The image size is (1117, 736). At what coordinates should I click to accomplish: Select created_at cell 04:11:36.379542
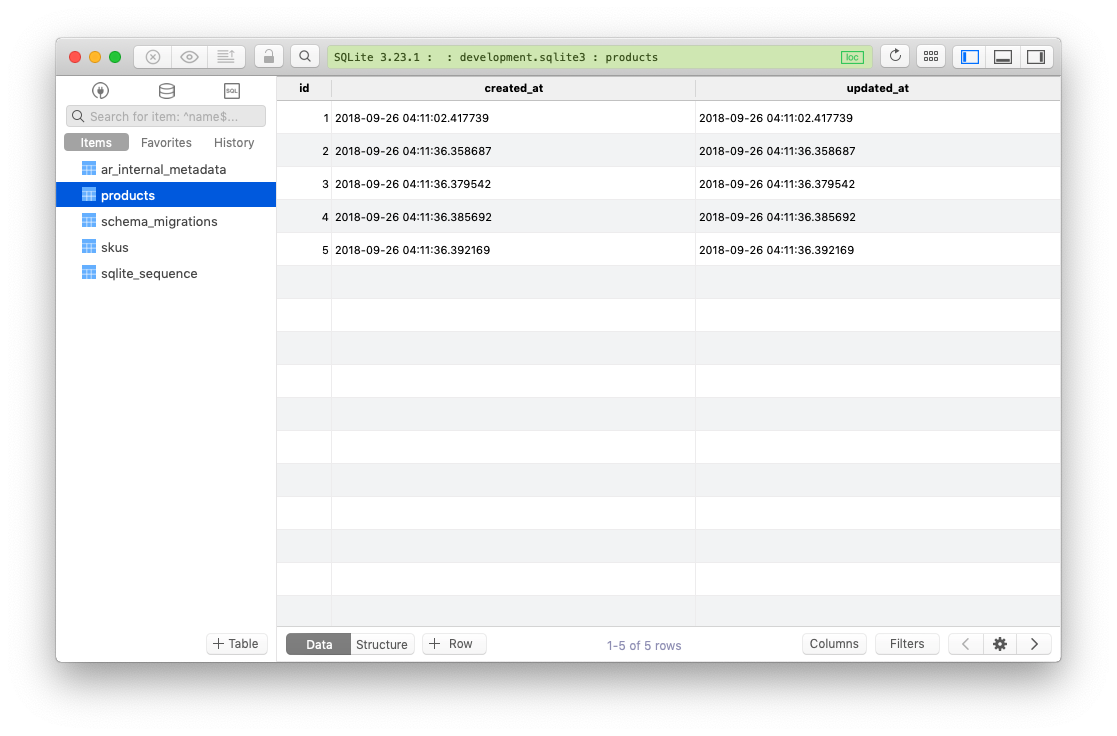[514, 184]
